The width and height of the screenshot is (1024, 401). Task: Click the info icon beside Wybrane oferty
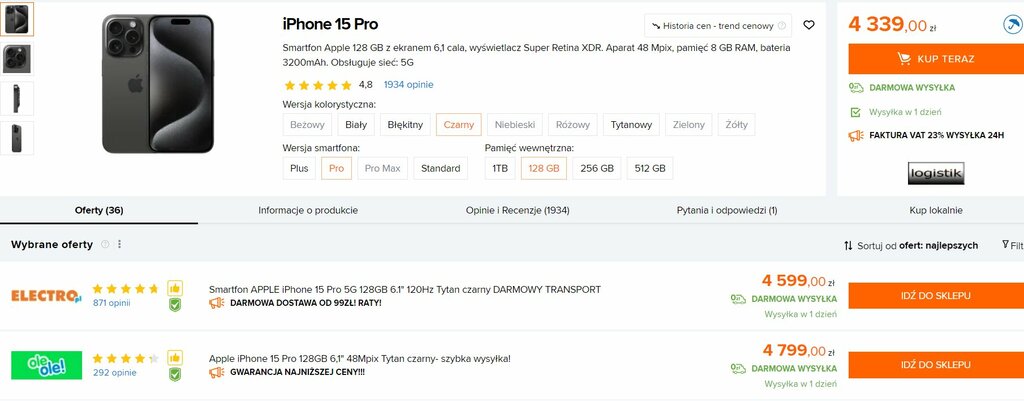pos(105,244)
